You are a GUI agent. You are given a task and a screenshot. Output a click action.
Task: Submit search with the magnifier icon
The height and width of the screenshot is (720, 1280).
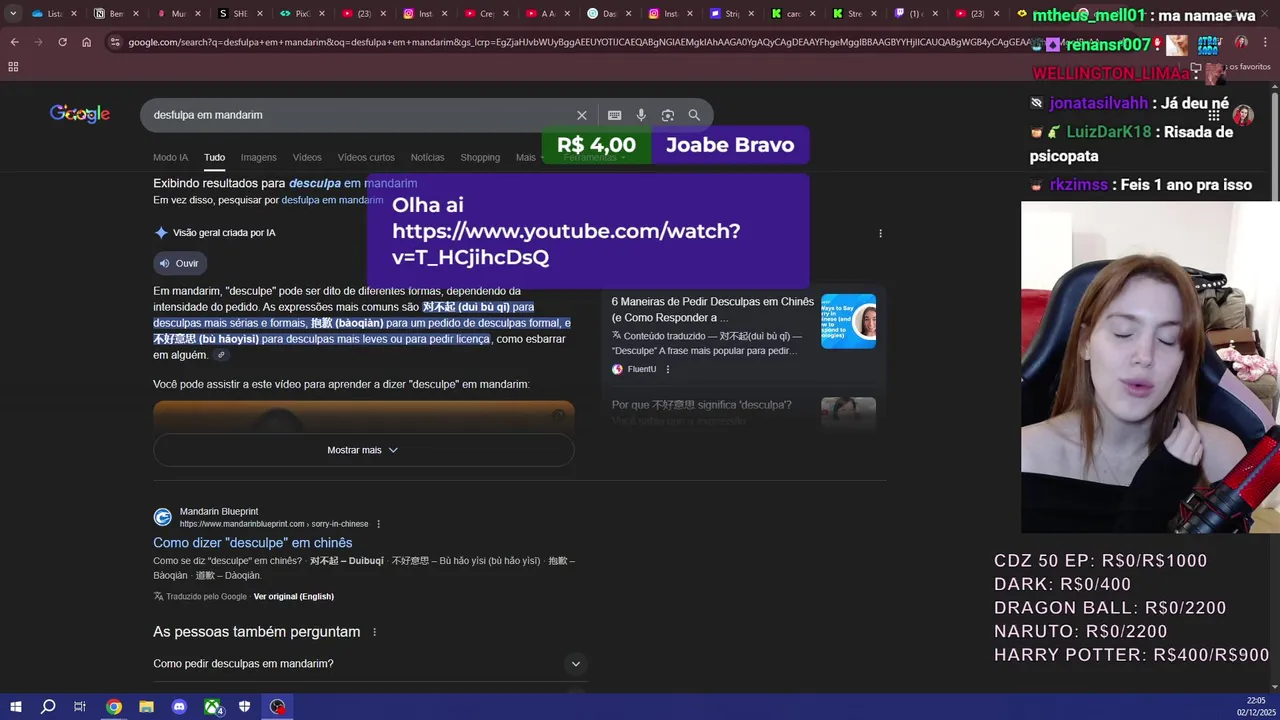[x=694, y=115]
